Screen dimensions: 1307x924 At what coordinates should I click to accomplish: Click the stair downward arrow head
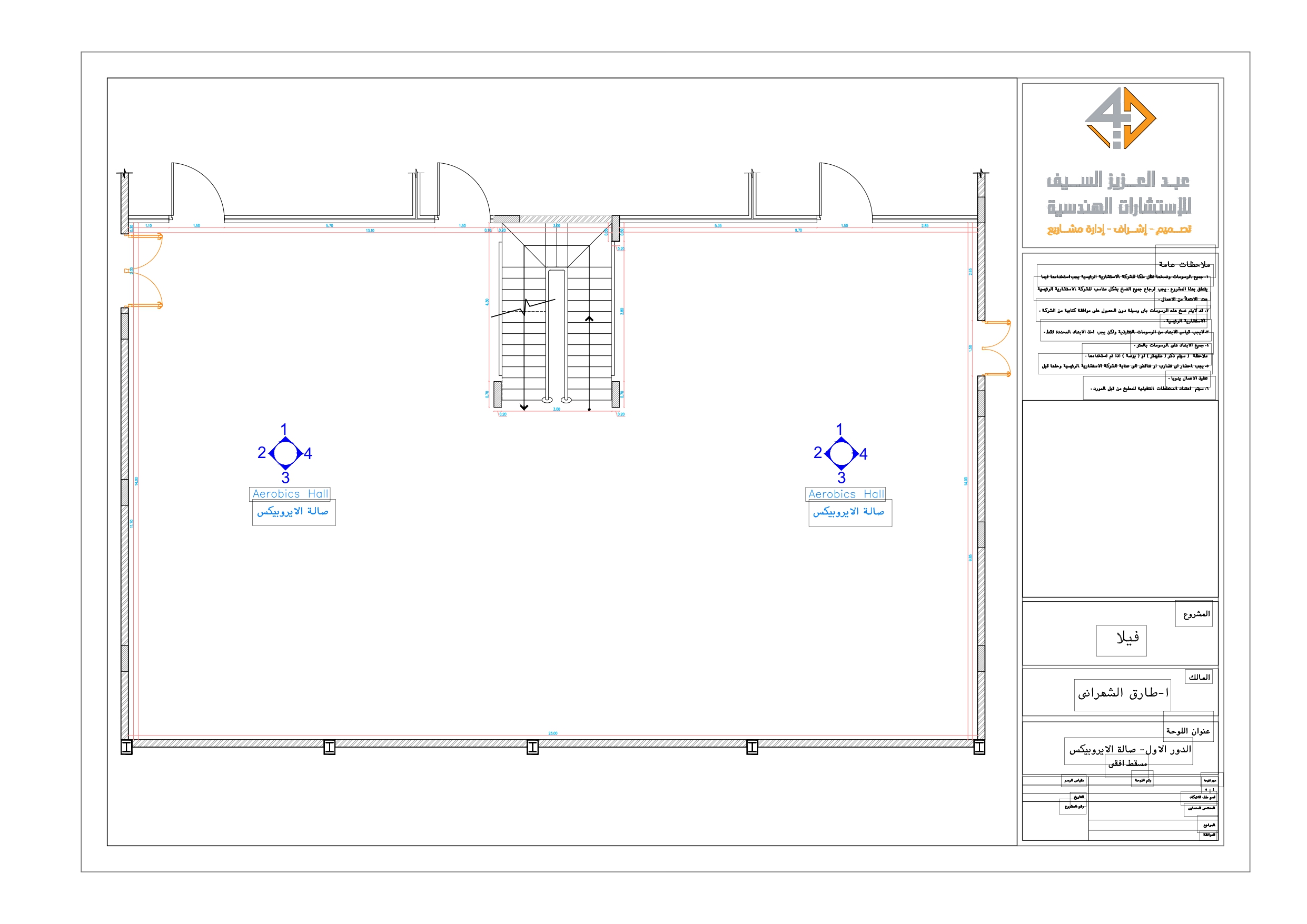click(x=524, y=407)
